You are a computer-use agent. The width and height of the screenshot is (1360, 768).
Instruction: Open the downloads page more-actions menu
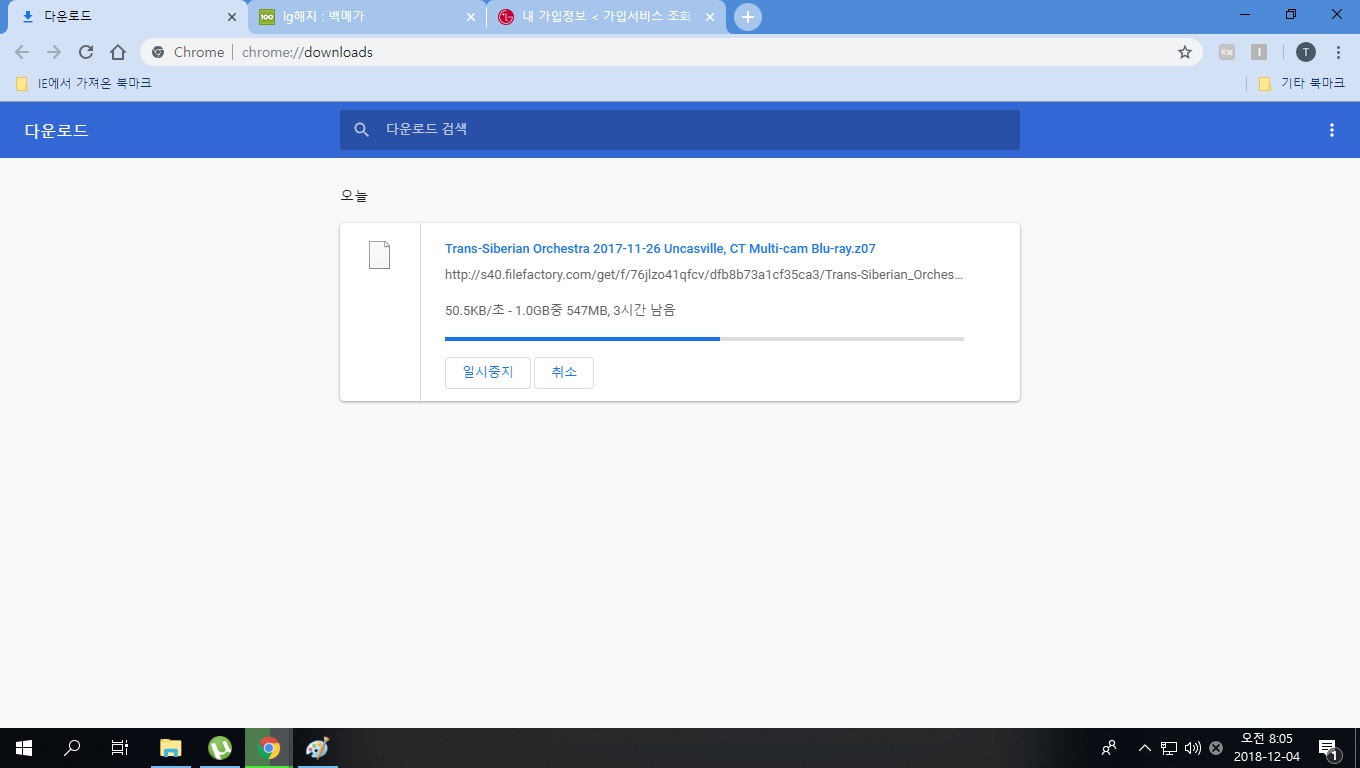[1331, 130]
